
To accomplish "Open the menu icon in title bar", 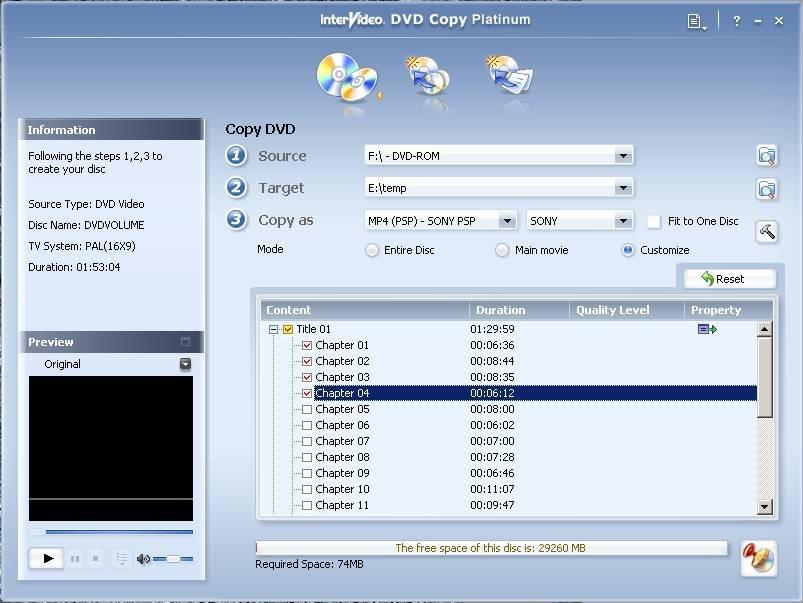I will pos(696,21).
